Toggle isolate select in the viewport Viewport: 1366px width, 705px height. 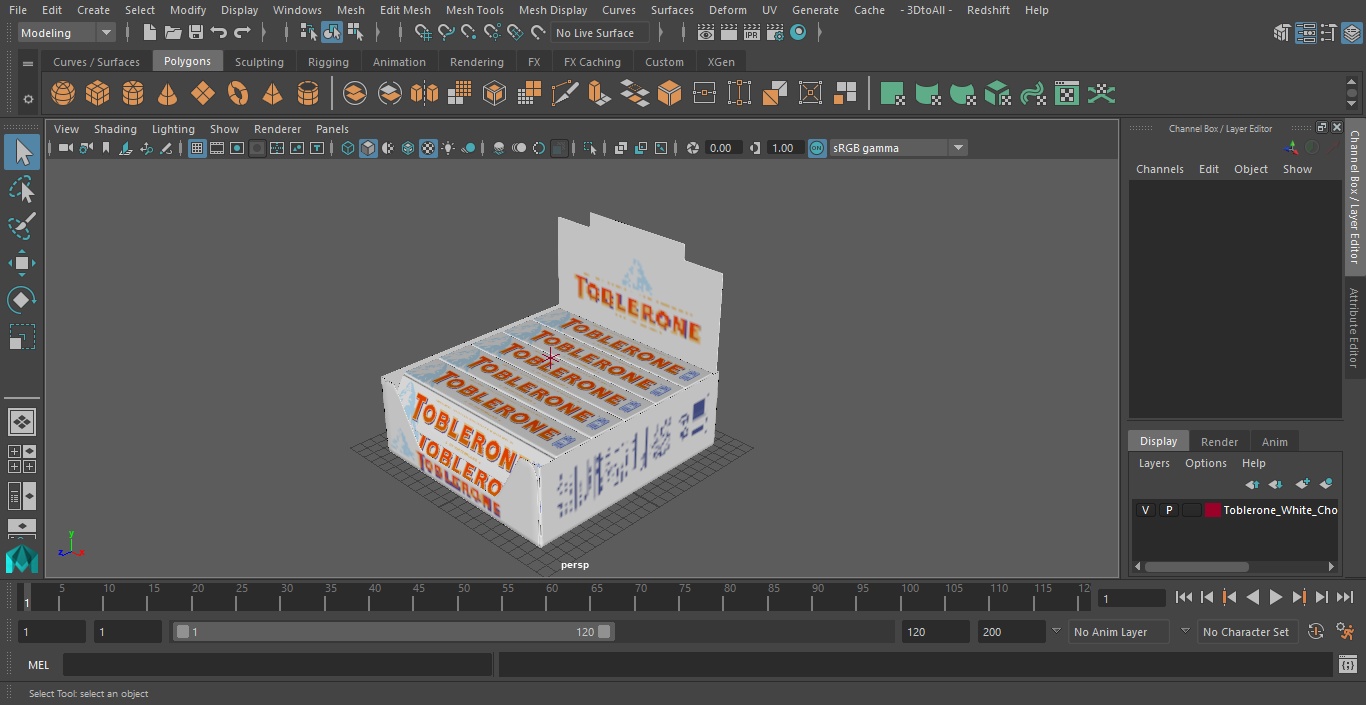pyautogui.click(x=590, y=148)
